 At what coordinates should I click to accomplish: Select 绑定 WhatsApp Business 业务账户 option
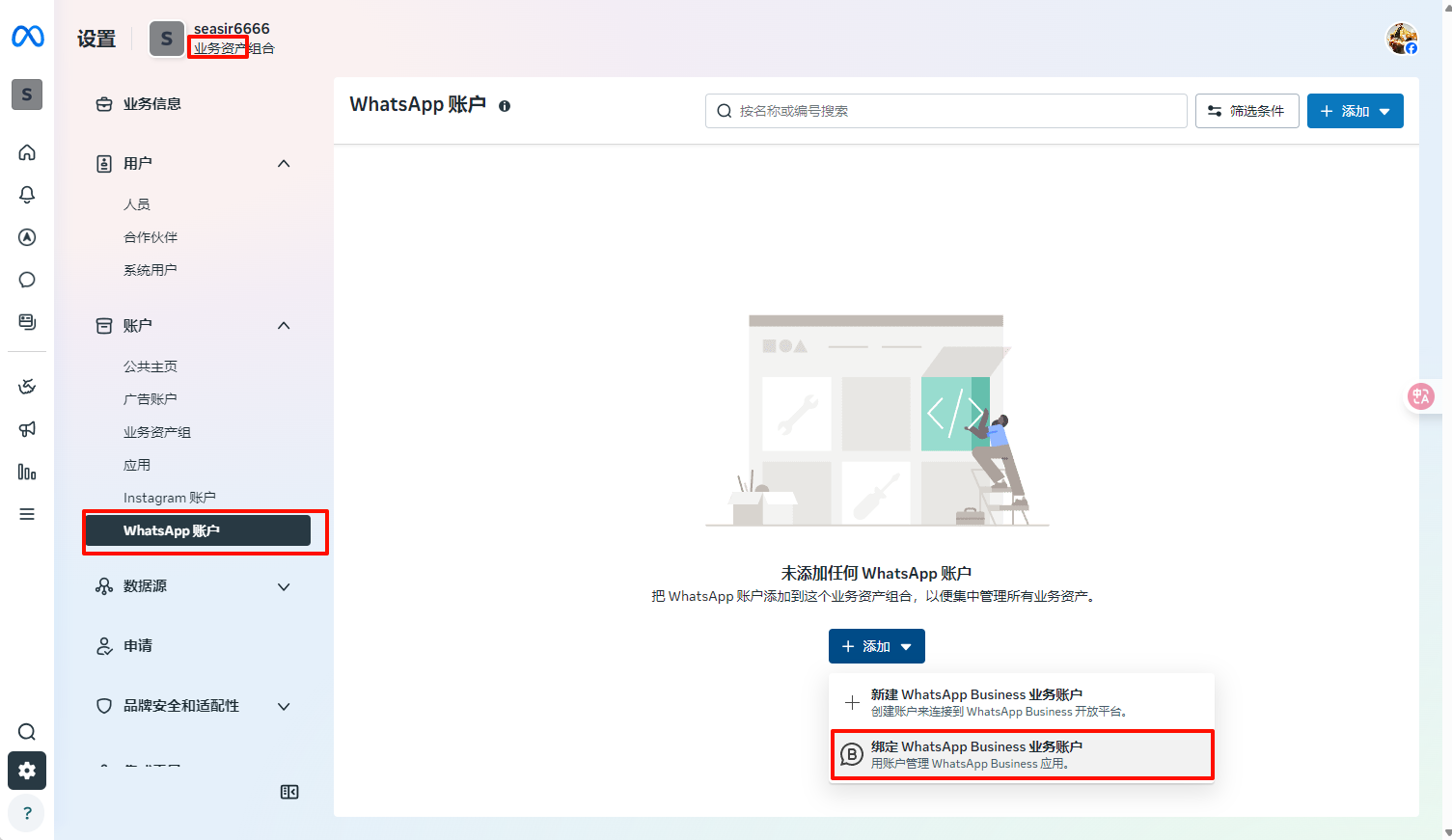(x=1022, y=754)
